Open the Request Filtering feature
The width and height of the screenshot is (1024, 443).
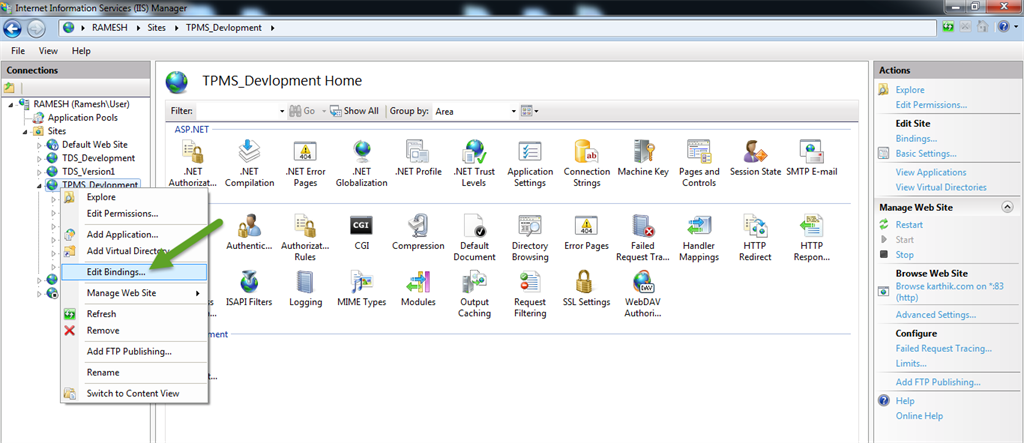pyautogui.click(x=530, y=294)
